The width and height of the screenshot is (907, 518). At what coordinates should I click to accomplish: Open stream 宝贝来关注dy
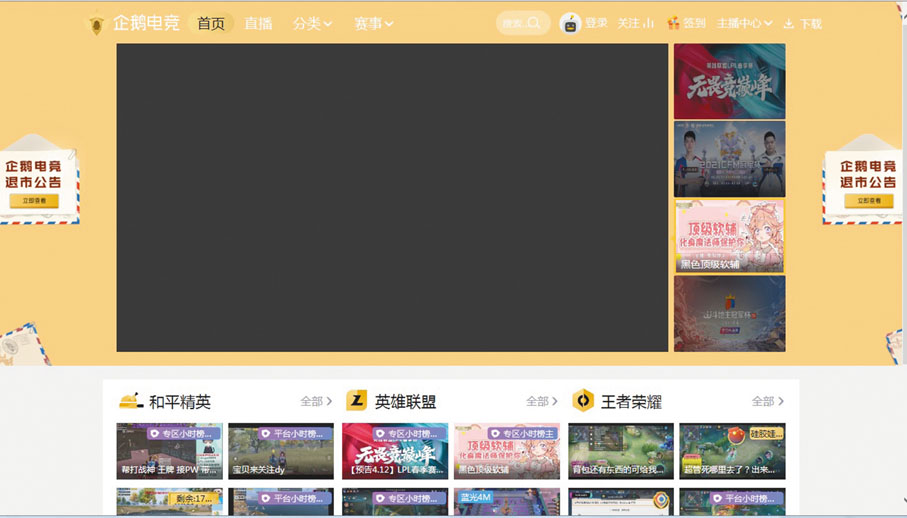[281, 451]
